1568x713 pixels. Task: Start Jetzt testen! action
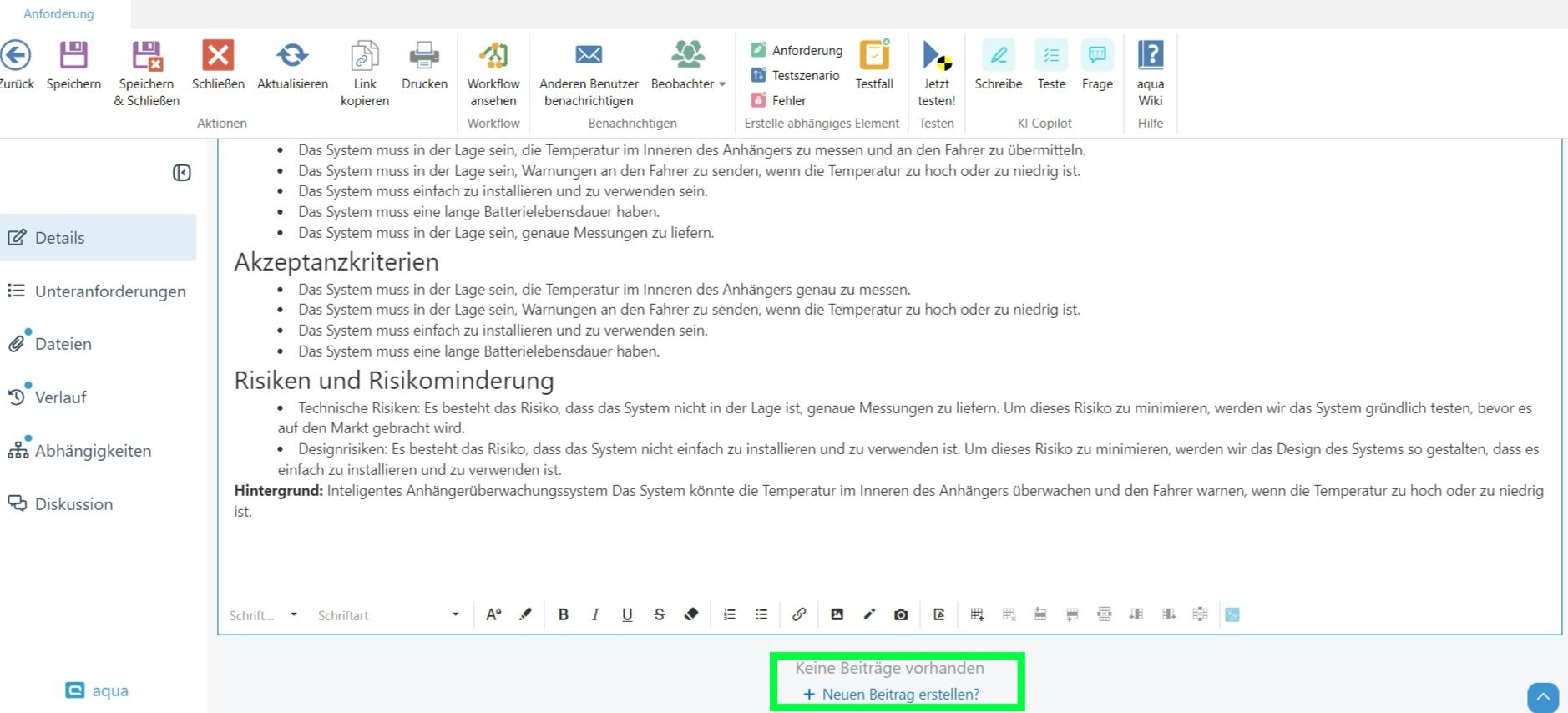936,56
